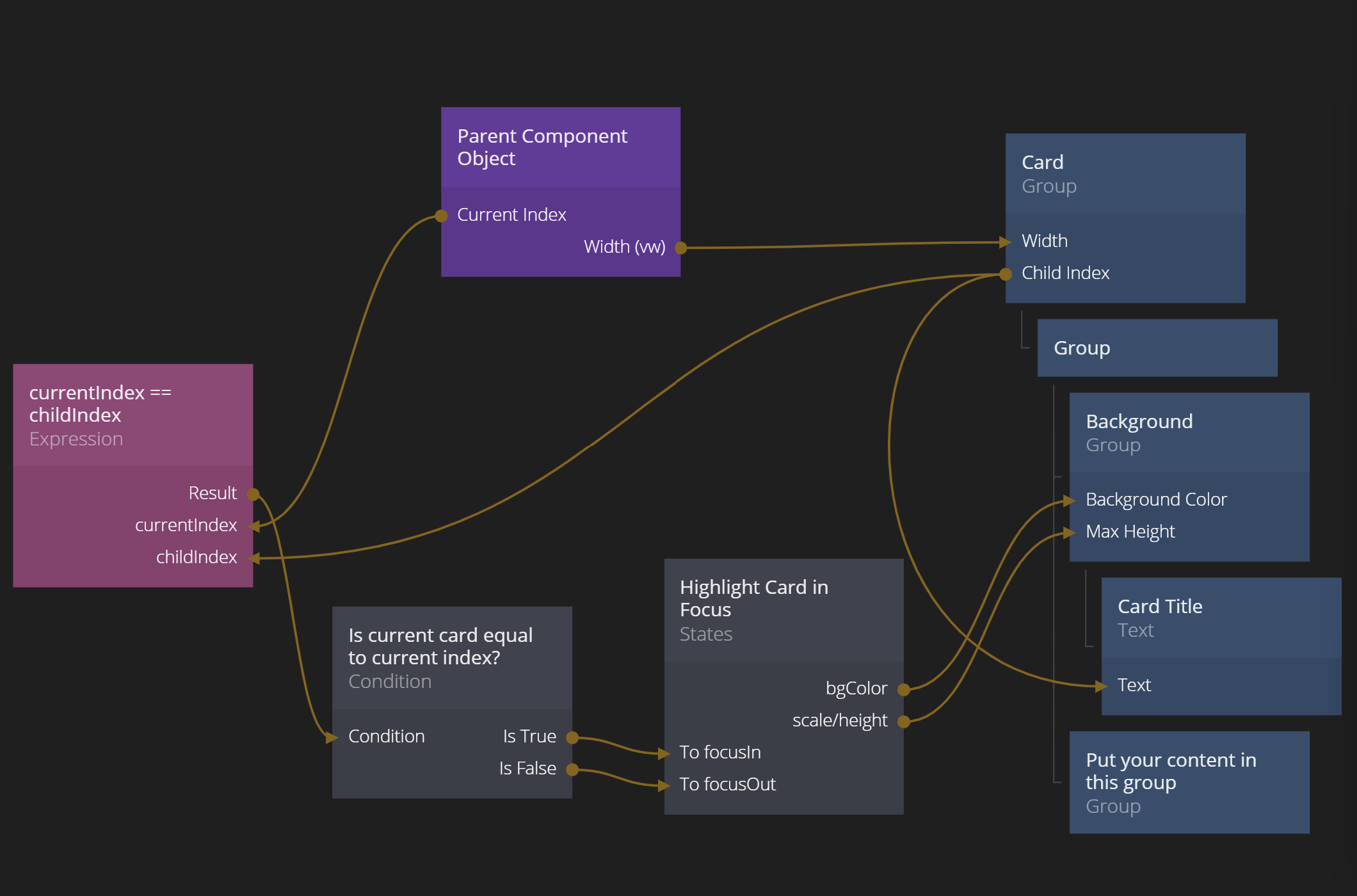This screenshot has height=896, width=1357.
Task: Click the Width (vw) output port dot
Action: click(681, 248)
